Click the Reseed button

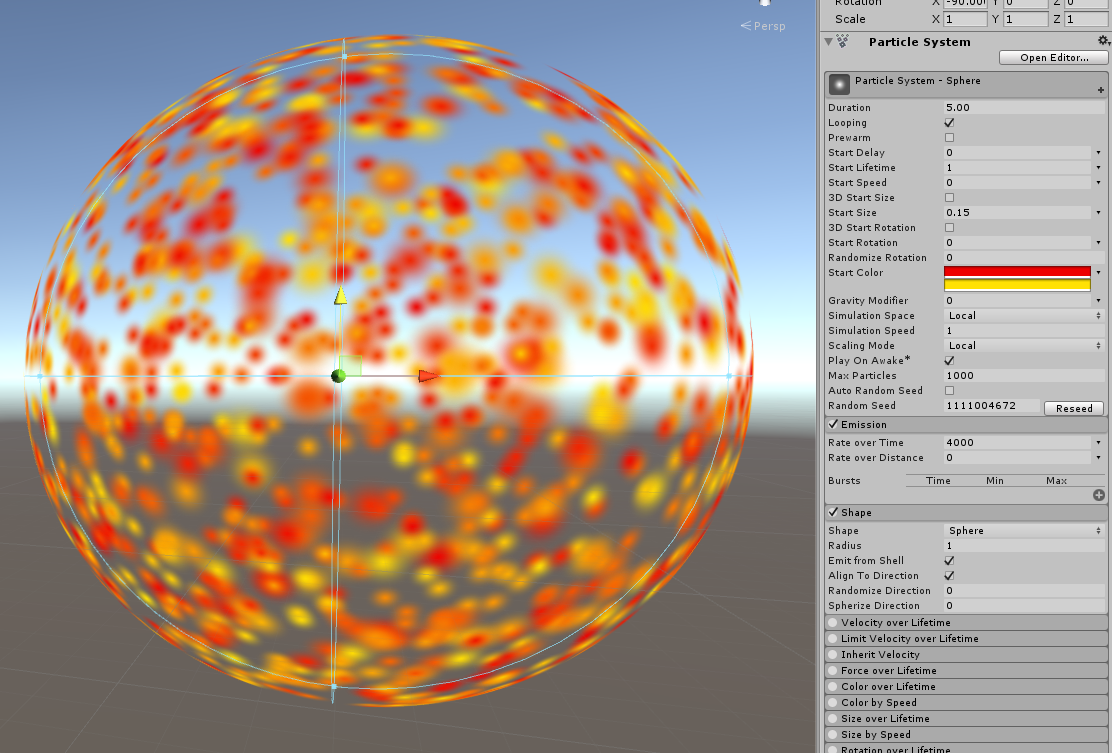[1074, 408]
